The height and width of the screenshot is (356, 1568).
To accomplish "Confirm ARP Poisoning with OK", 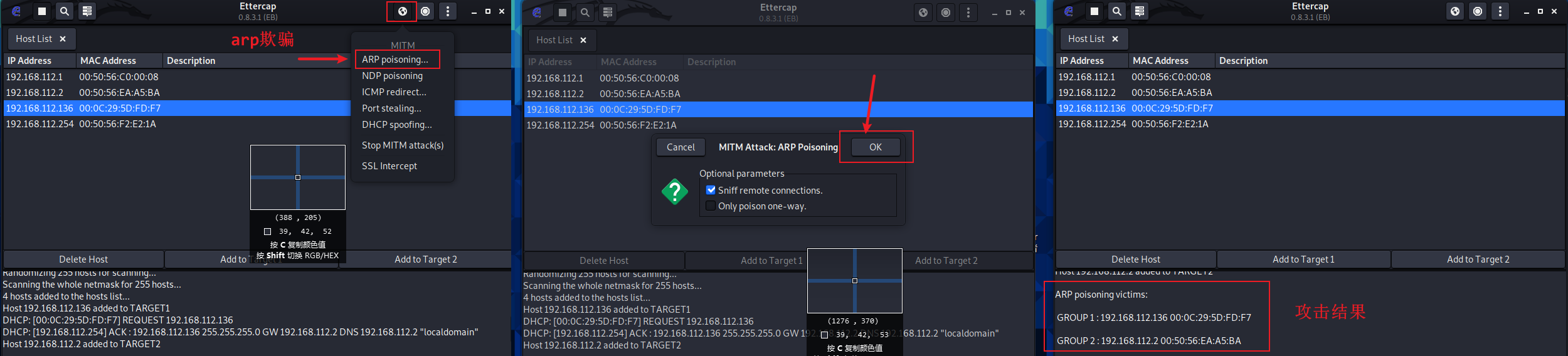I will pos(876,147).
